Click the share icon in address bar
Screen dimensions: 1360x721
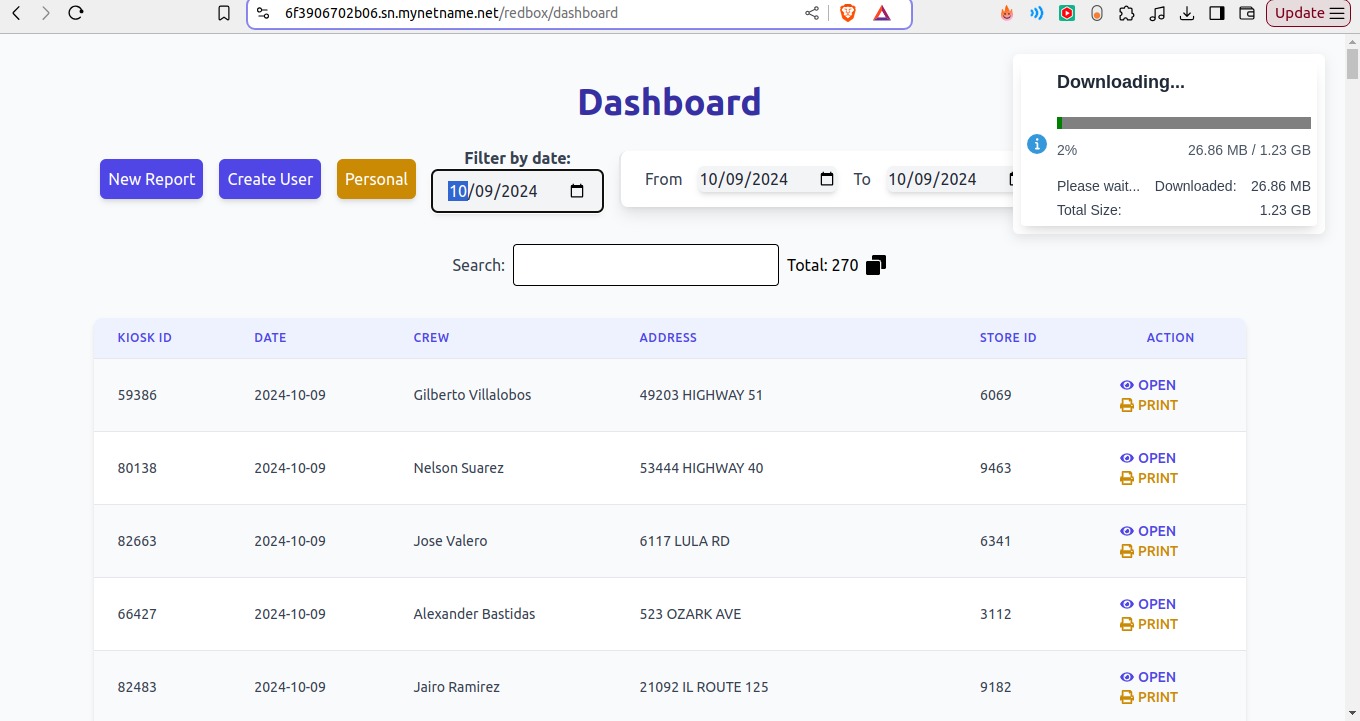coord(811,13)
